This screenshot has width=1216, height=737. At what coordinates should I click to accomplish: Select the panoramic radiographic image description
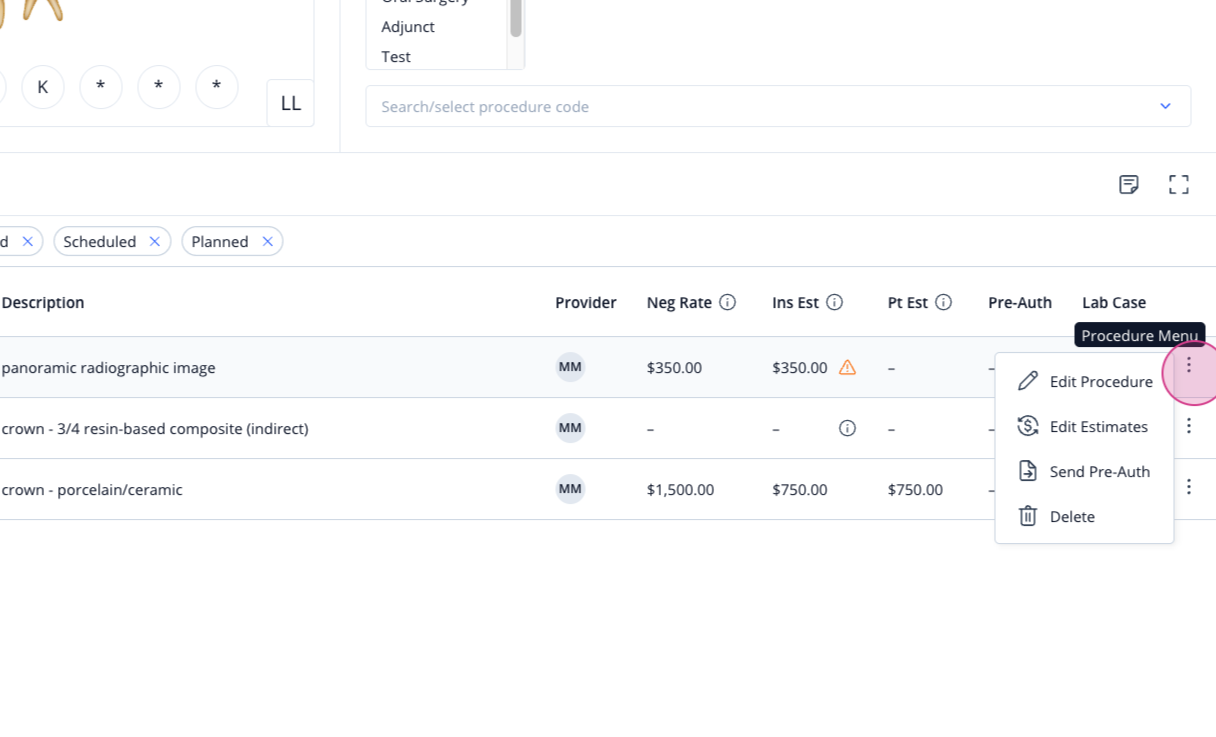[x=109, y=367]
